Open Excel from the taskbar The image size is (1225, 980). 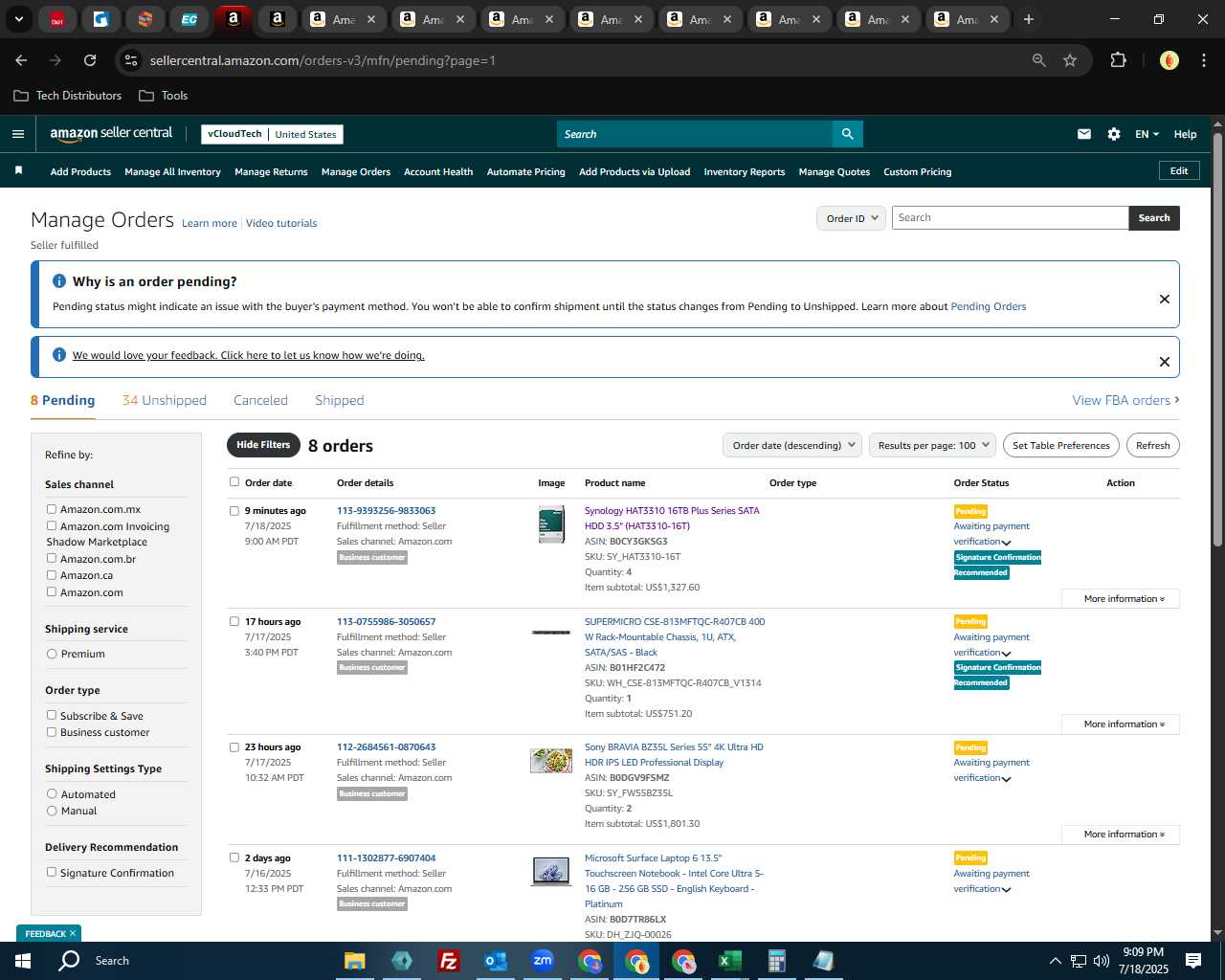[x=729, y=961]
